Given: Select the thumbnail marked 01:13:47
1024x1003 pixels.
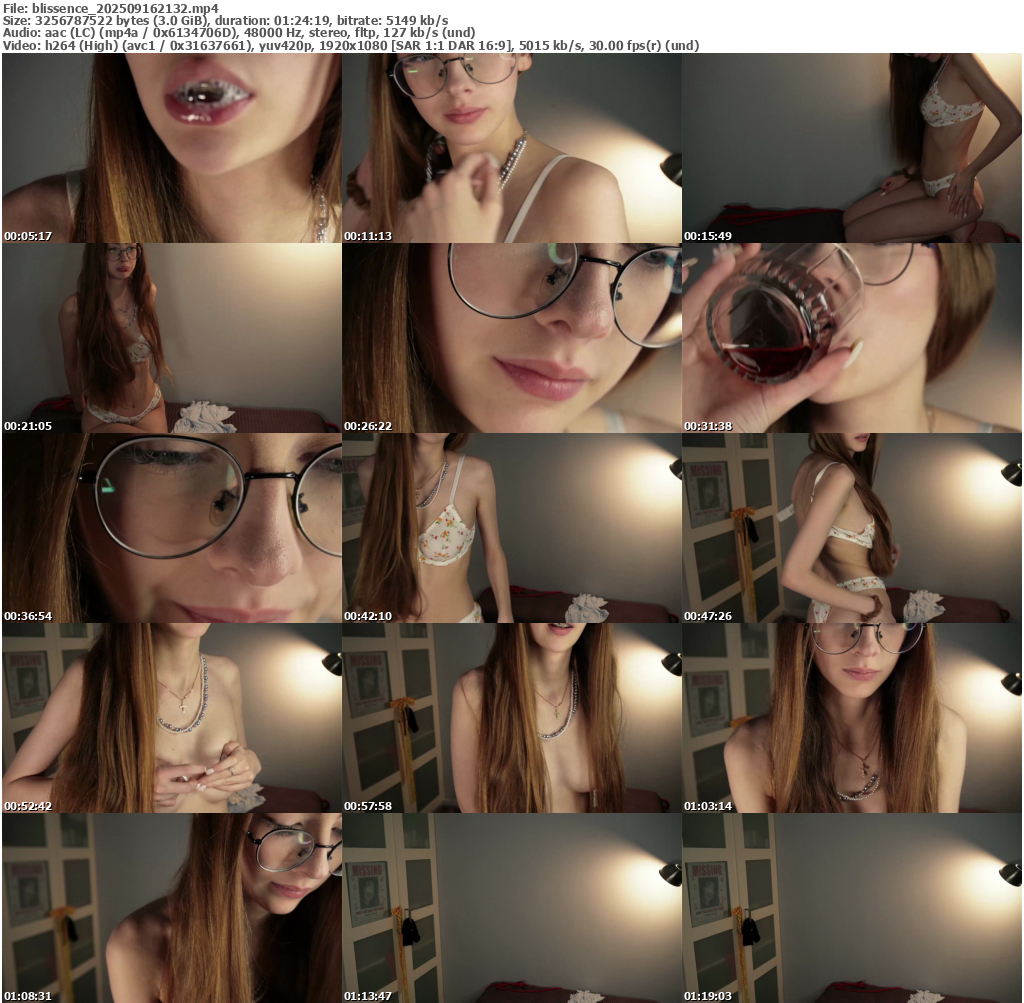Looking at the screenshot, I should click(x=511, y=908).
